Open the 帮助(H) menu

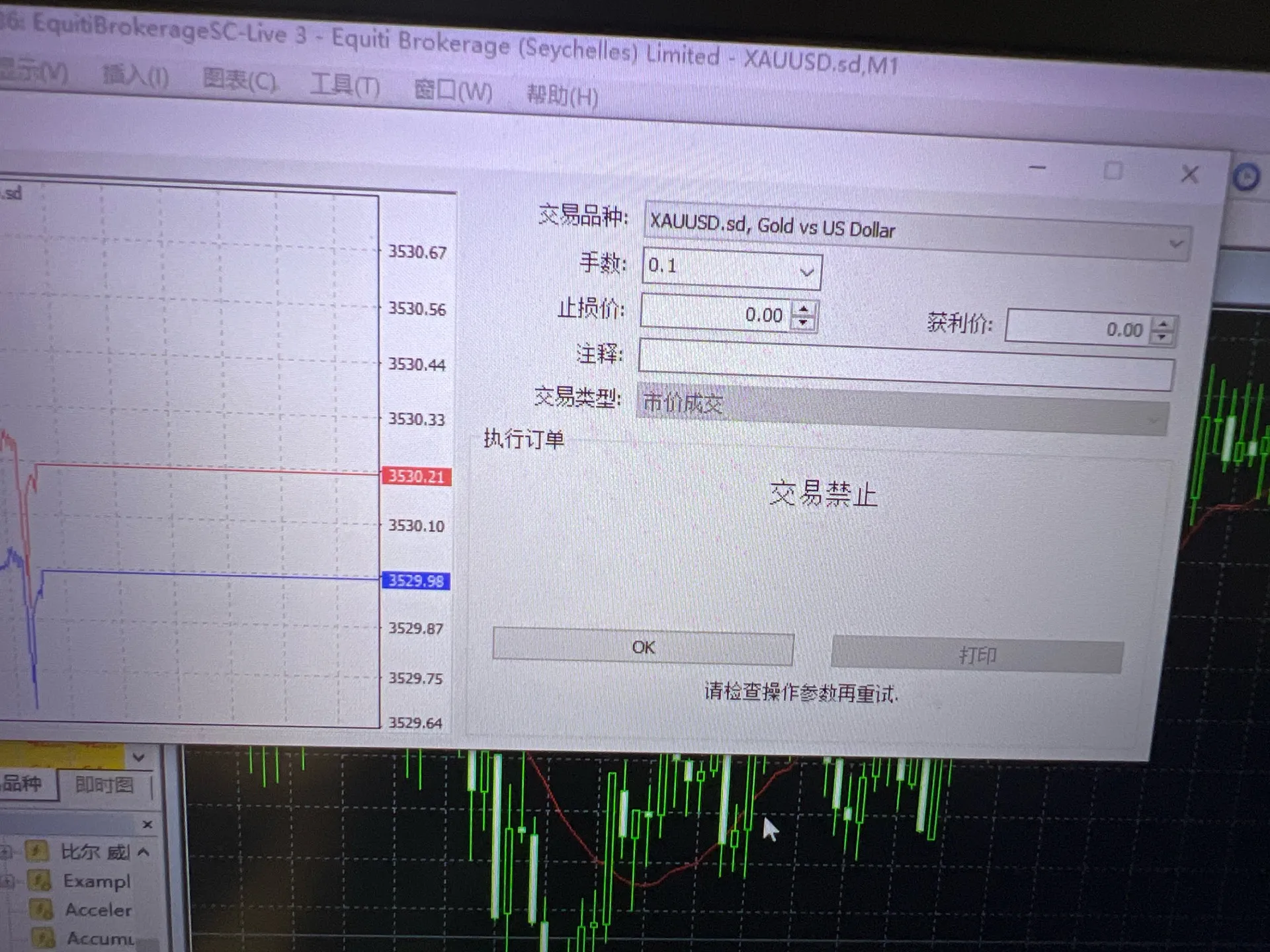click(562, 96)
